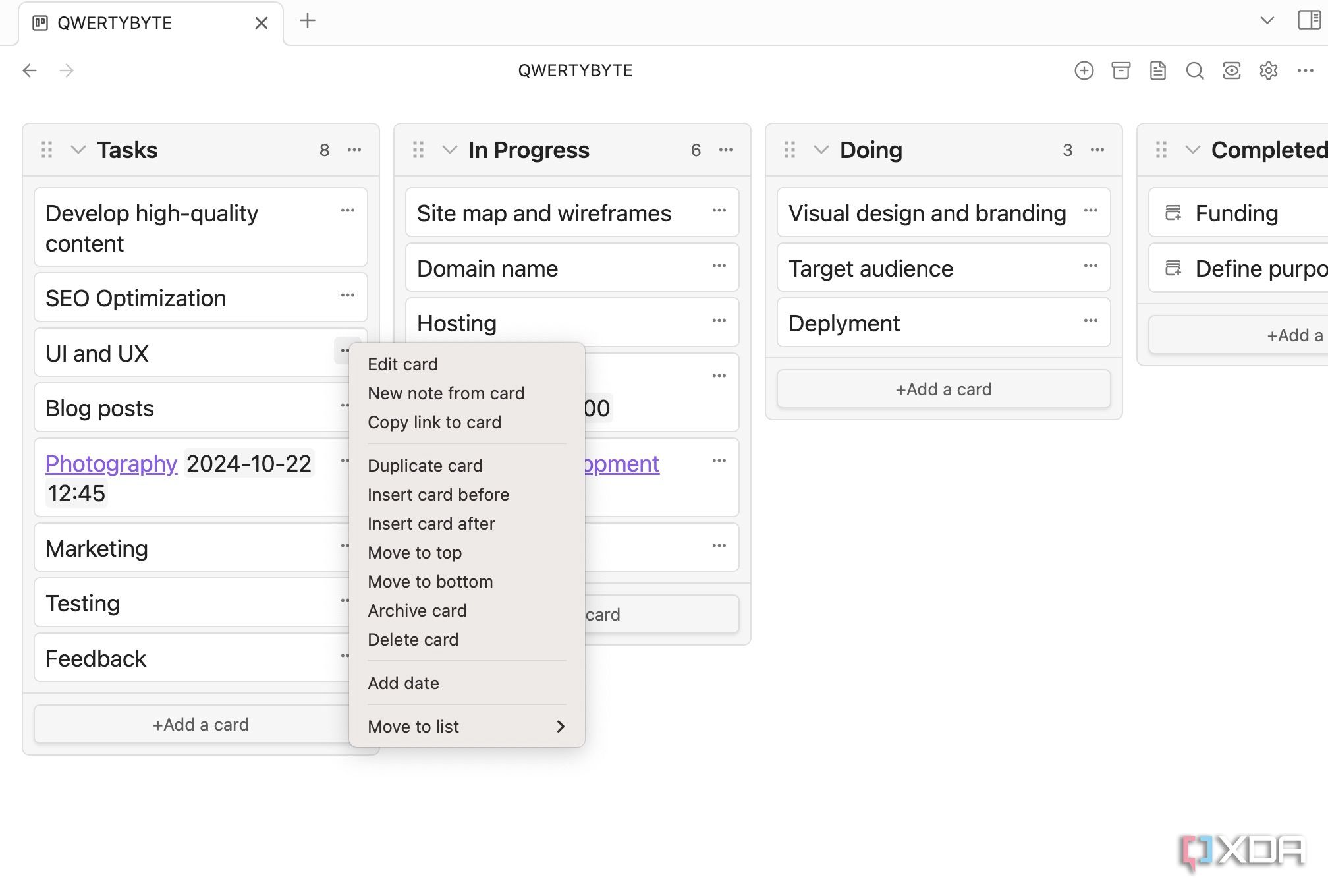
Task: Select Copy link to card
Action: click(466, 422)
